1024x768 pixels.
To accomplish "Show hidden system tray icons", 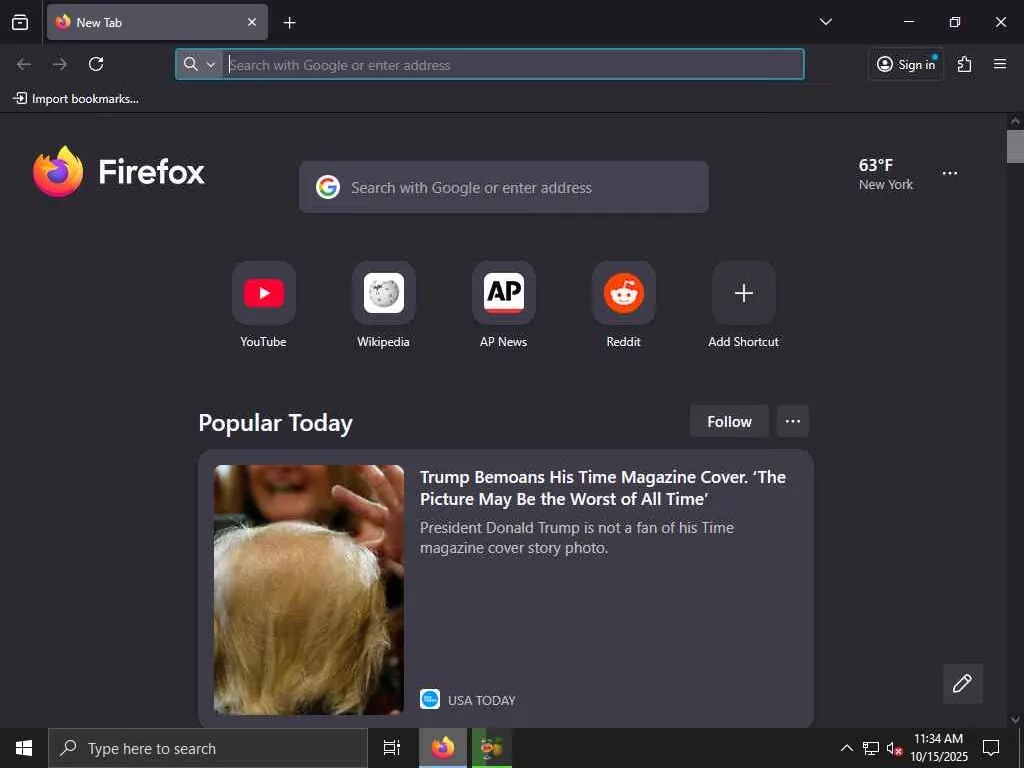I will (x=846, y=748).
